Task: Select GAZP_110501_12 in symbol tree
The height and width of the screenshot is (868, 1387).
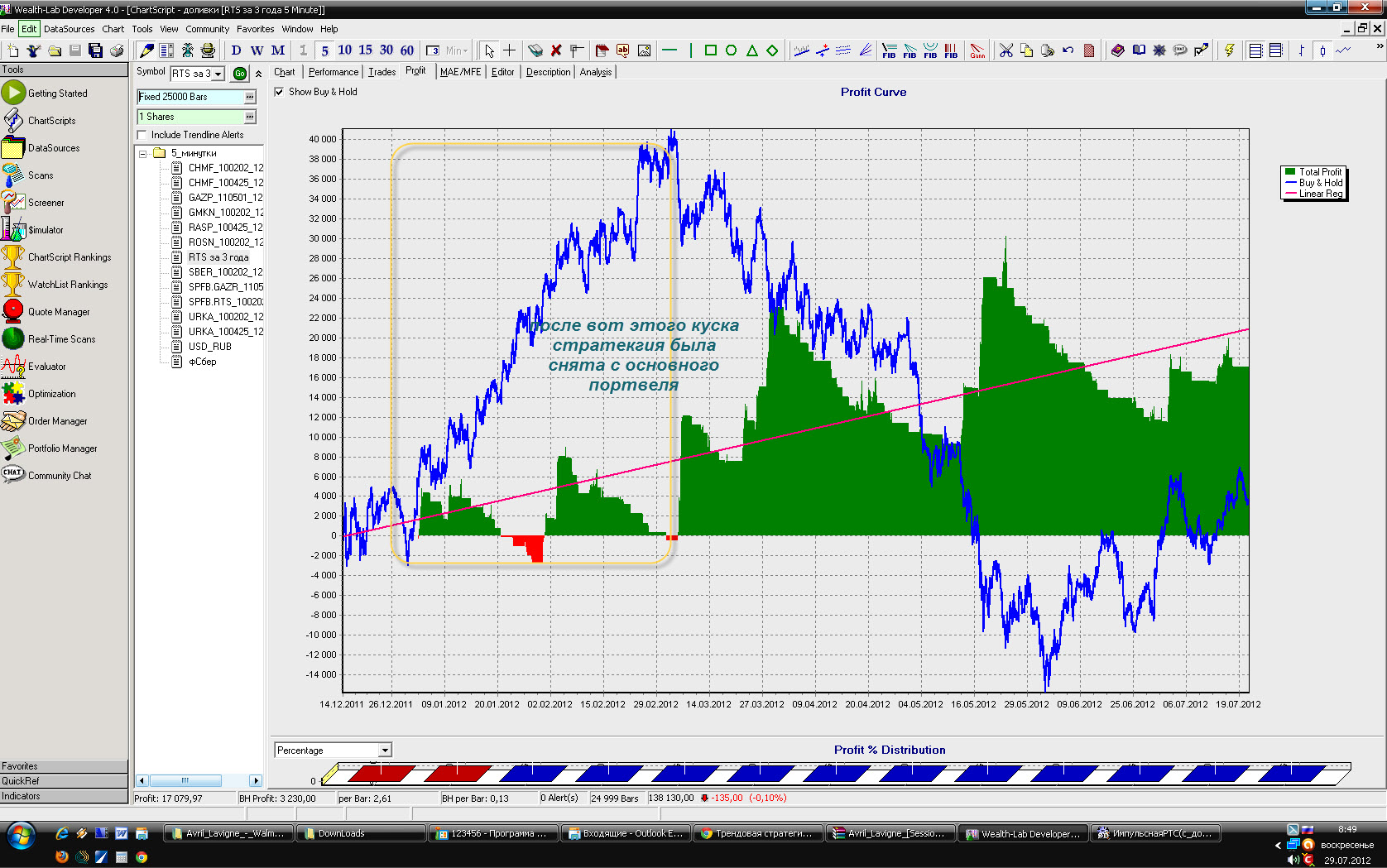Action: pos(225,198)
